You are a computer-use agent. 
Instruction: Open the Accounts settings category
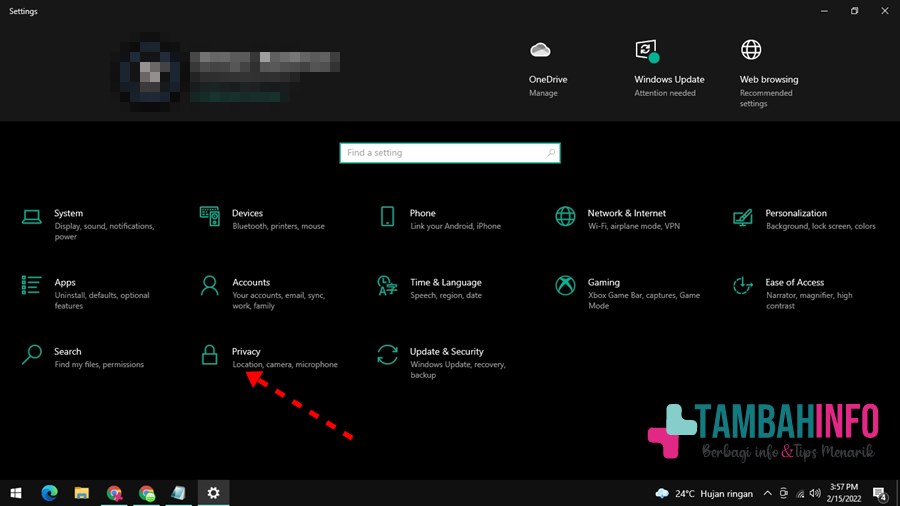point(264,293)
